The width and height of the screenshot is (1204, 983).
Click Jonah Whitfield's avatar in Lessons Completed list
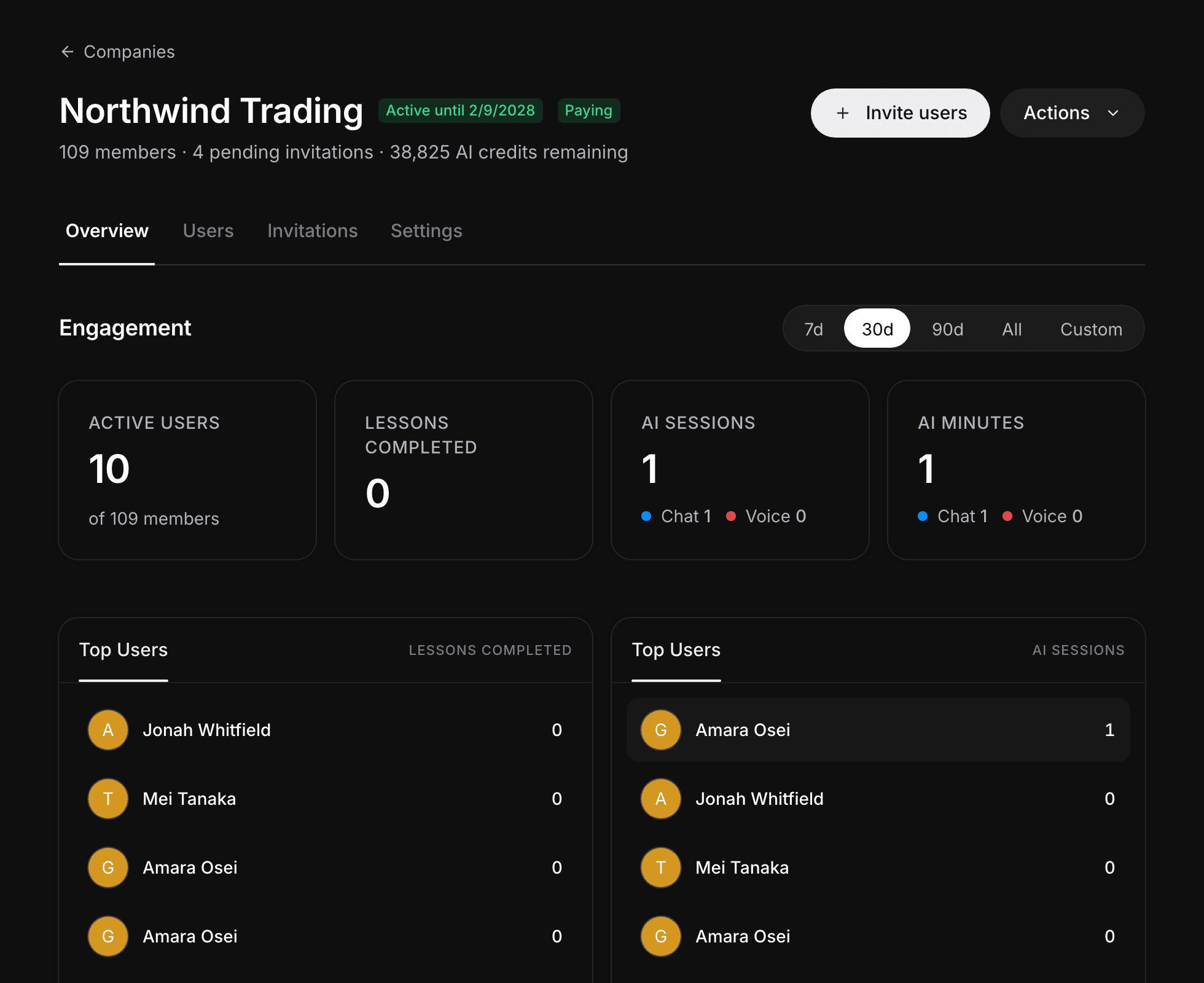click(108, 730)
